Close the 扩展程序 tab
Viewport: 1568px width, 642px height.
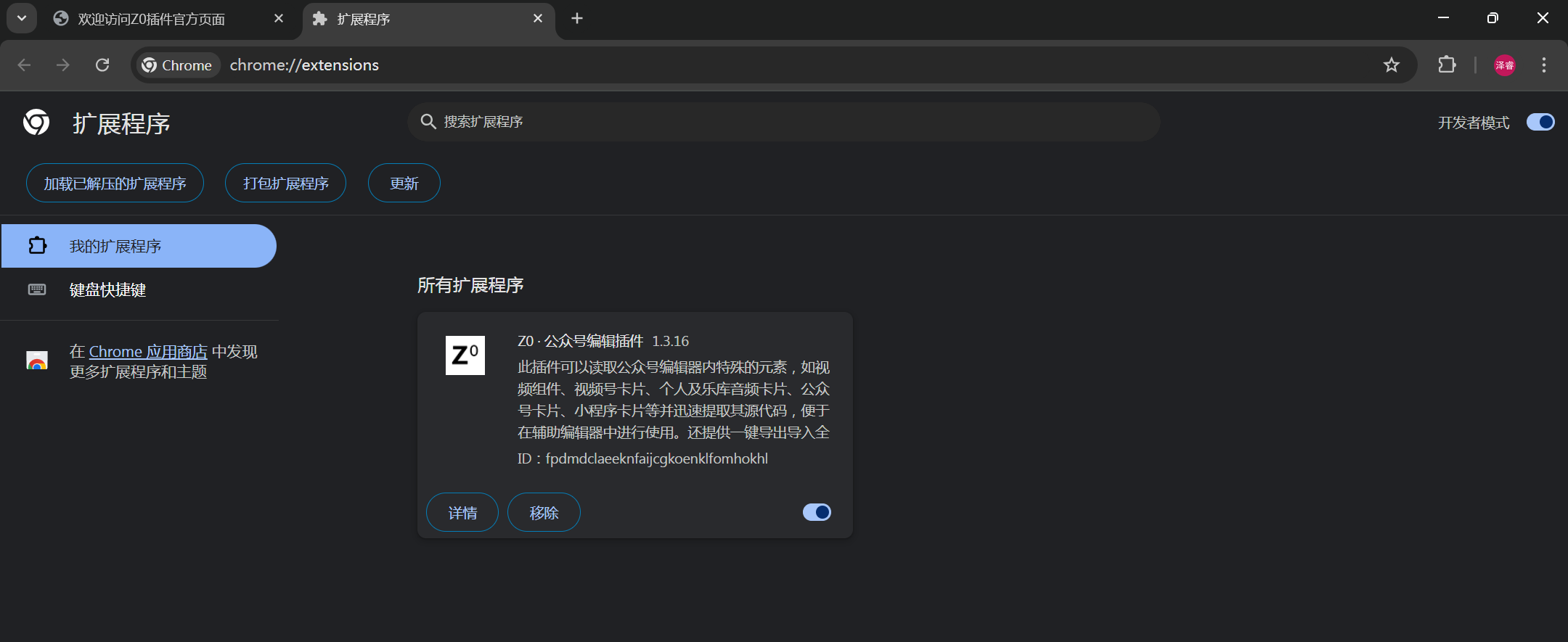538,18
